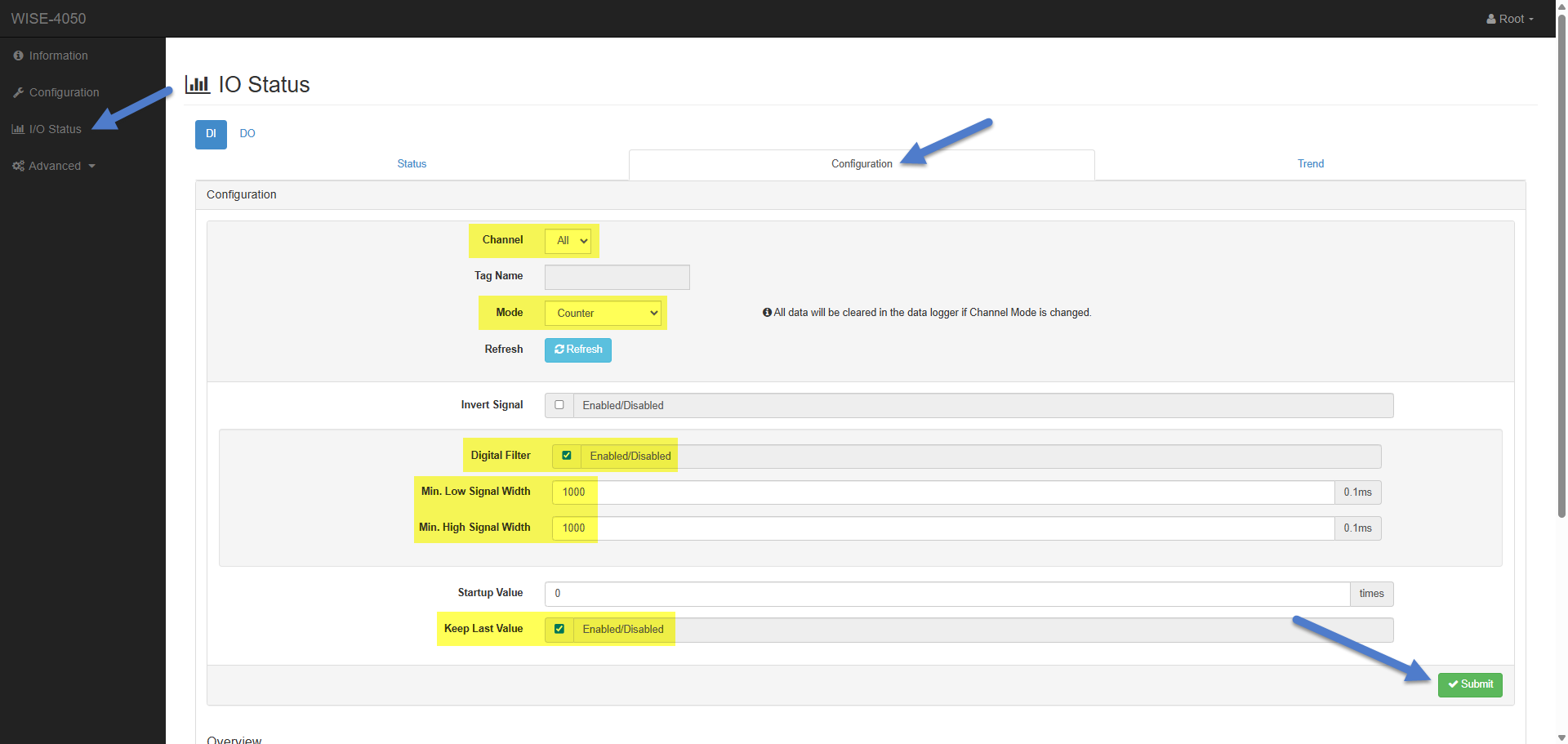Screen dimensions: 1568x744
Task: Click the Information circle icon in sidebar
Action: coord(18,56)
